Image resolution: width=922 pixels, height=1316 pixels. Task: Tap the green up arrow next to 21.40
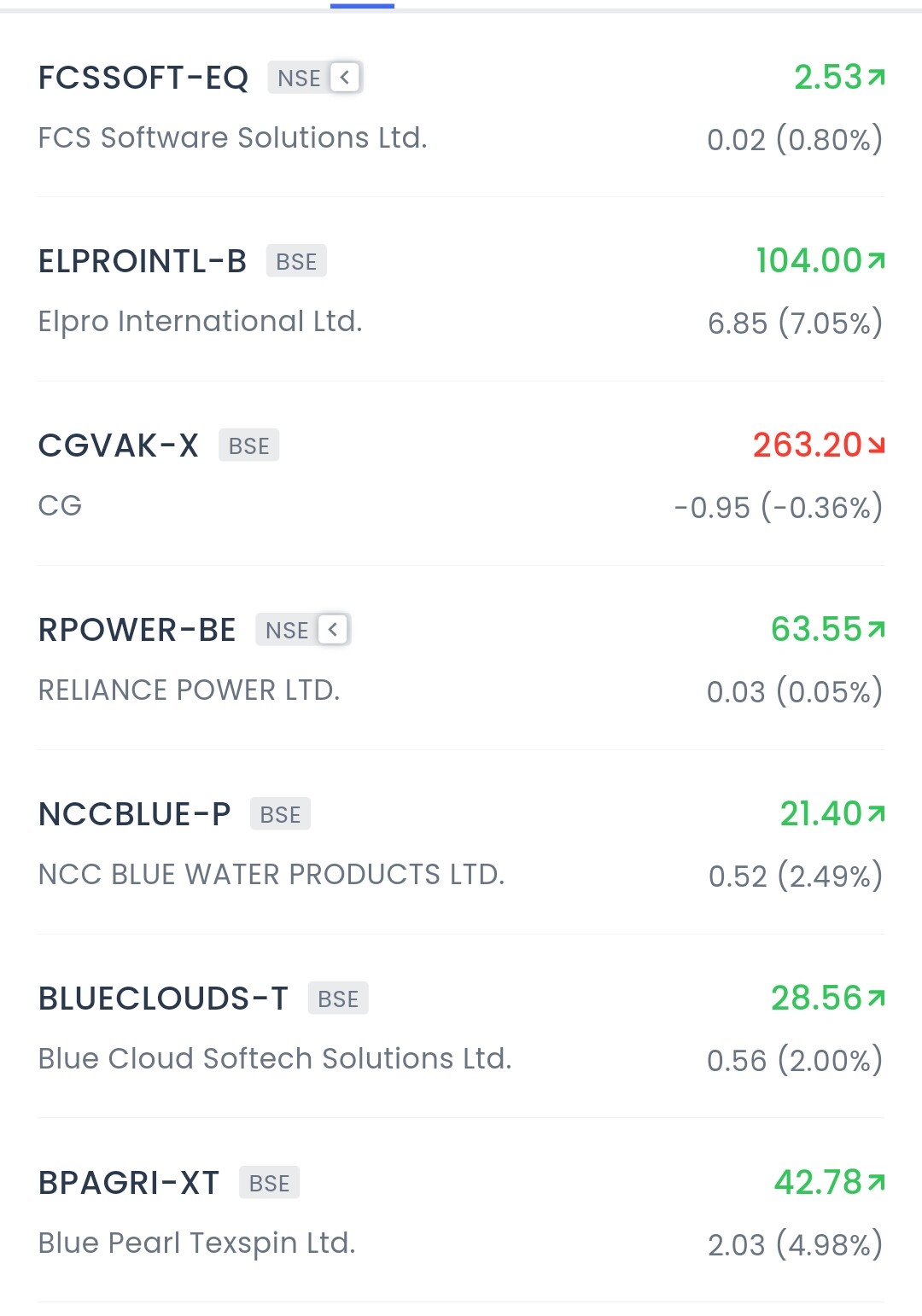[877, 814]
